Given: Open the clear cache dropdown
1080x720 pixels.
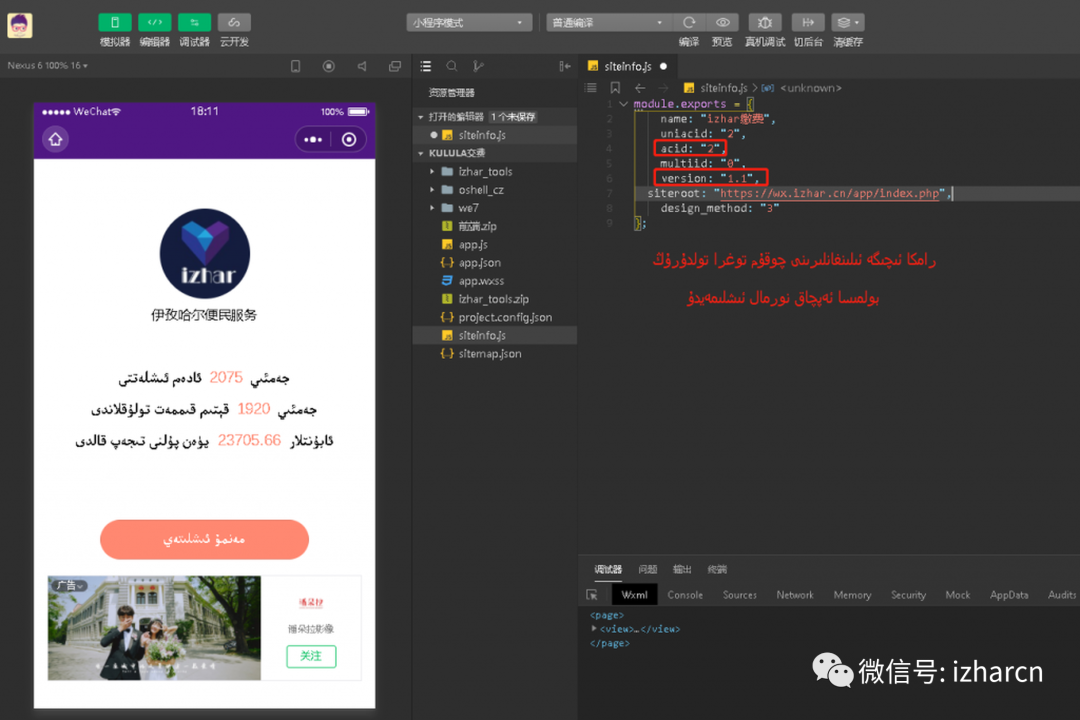Looking at the screenshot, I should click(848, 23).
